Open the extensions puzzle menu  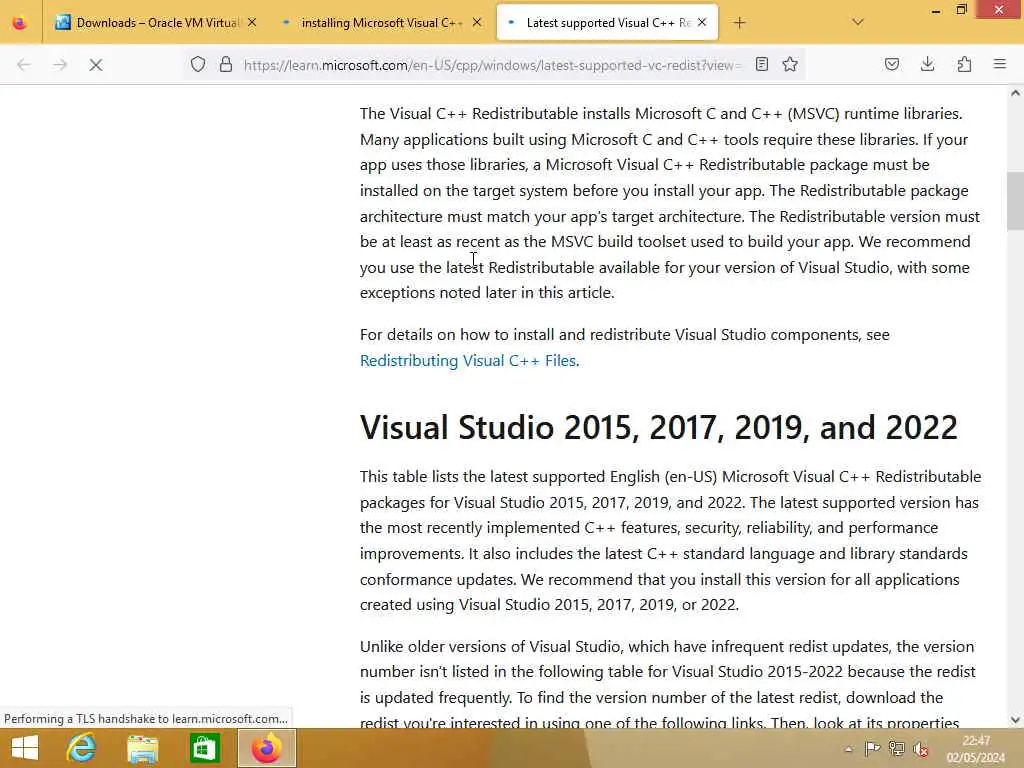pyautogui.click(x=964, y=64)
